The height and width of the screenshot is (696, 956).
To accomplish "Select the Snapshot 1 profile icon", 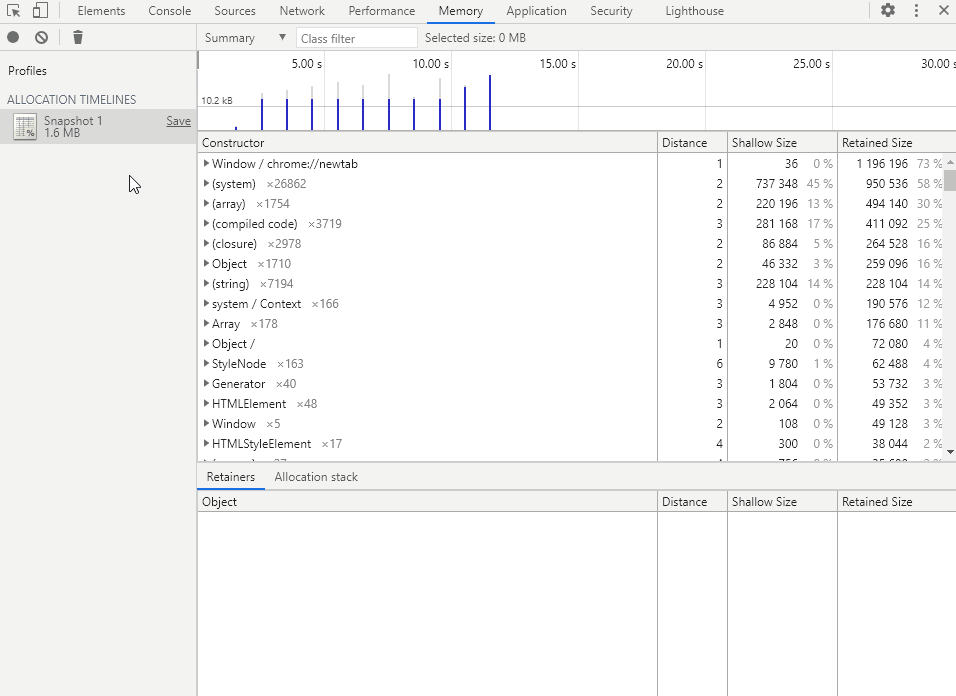I will coord(25,127).
